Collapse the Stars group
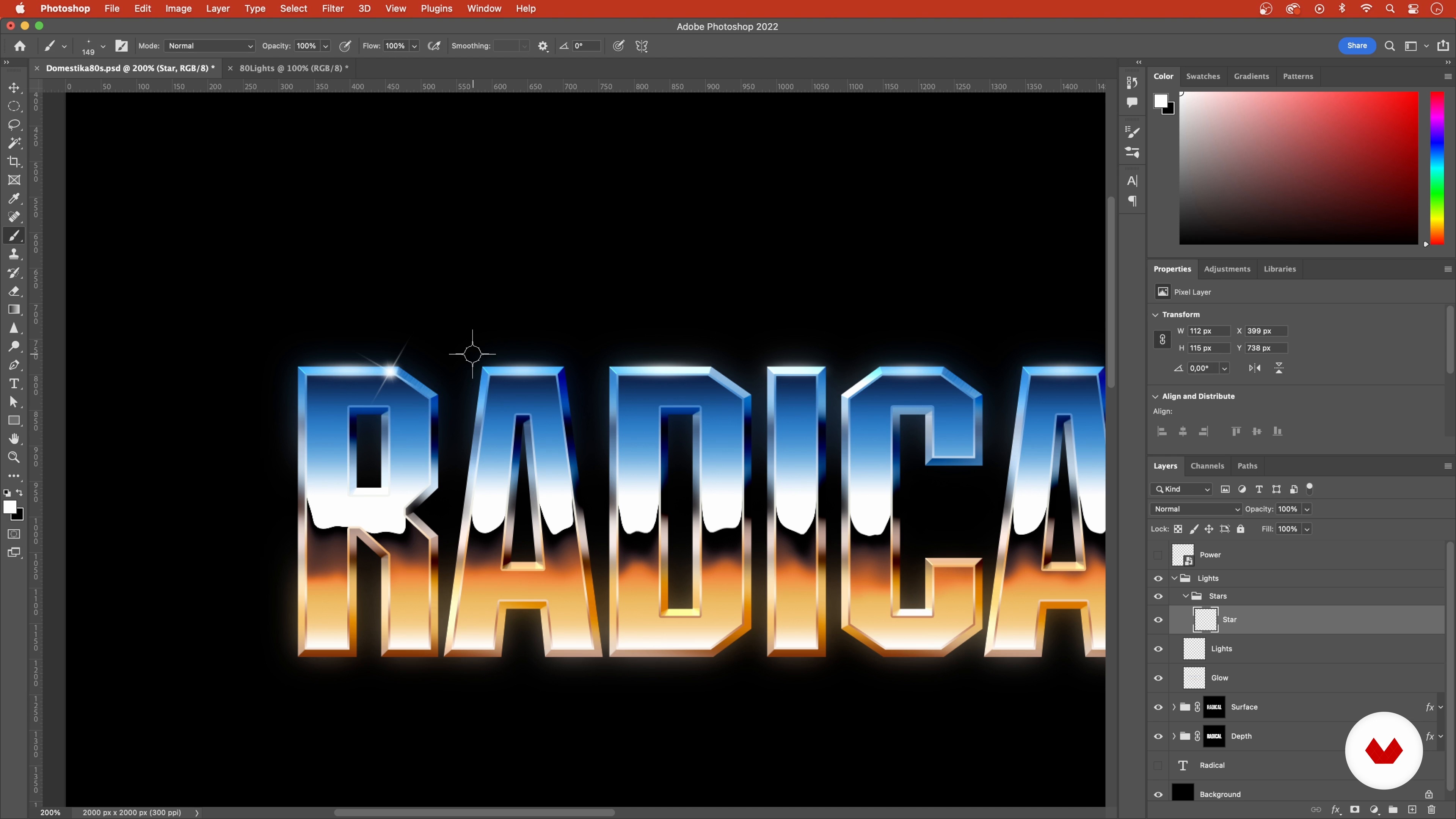 [x=1186, y=596]
